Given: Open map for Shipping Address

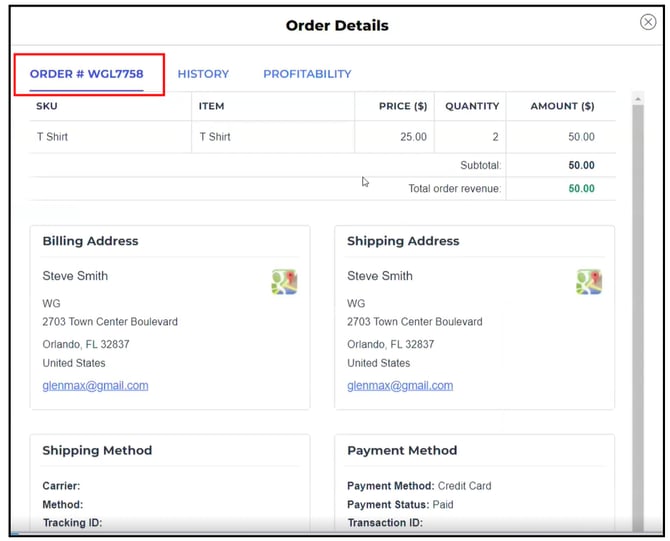Looking at the screenshot, I should [589, 282].
